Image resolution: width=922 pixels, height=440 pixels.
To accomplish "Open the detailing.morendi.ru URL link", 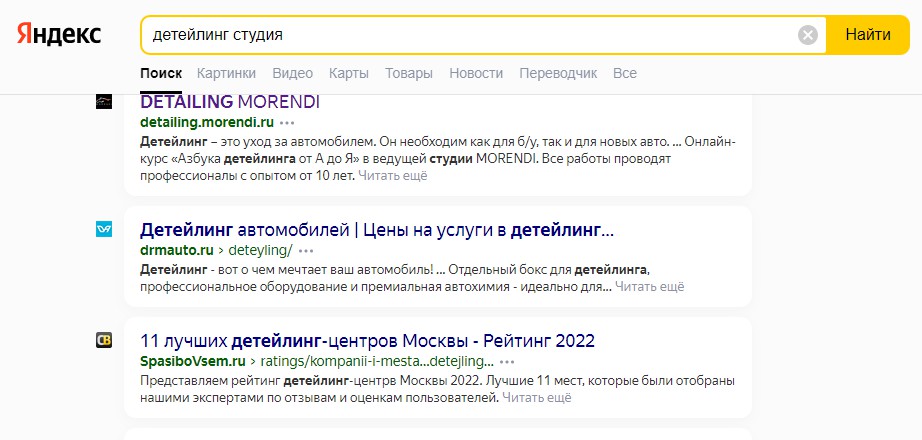I will click(x=207, y=123).
